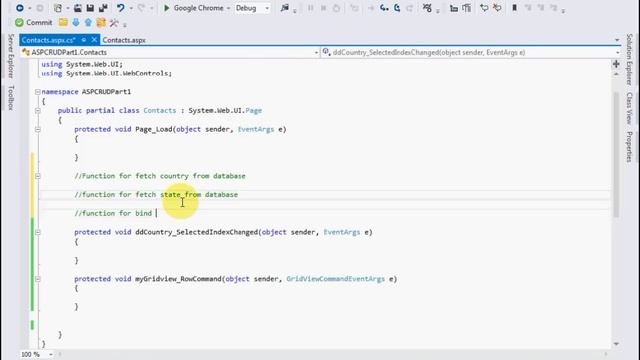Image resolution: width=640 pixels, height=360 pixels.
Task: Click the icon with scissors before indent buttons
Action: [x=427, y=8]
